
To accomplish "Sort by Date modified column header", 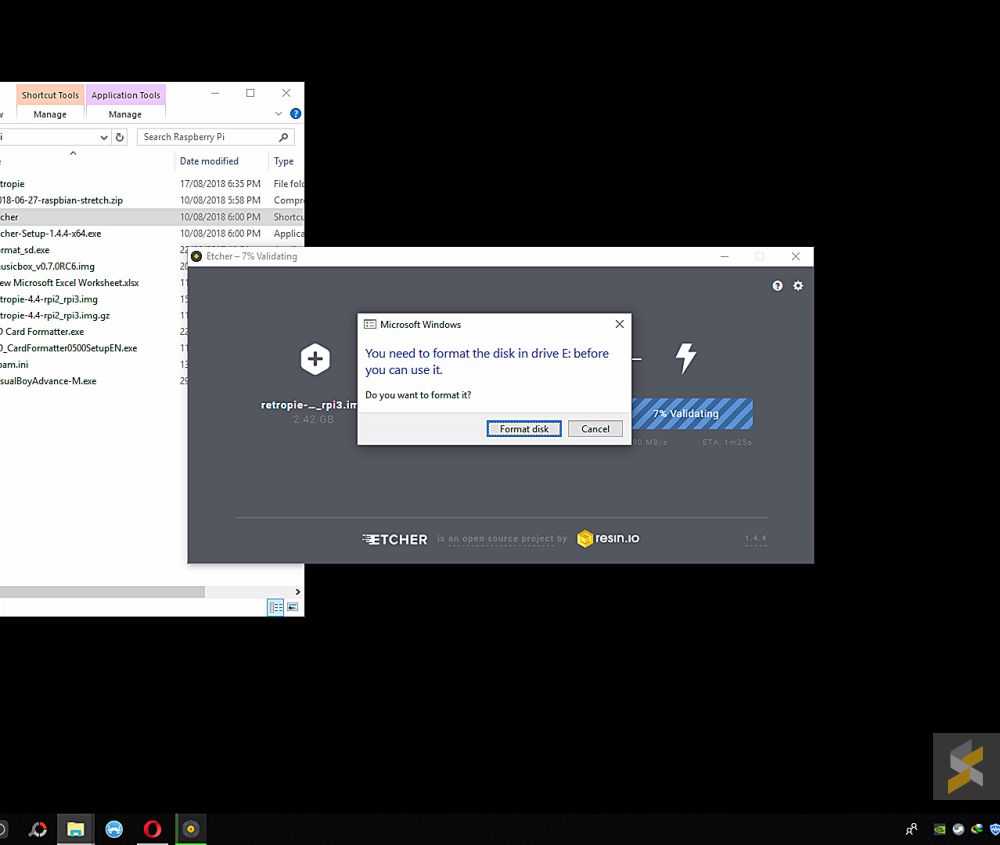I will [209, 161].
